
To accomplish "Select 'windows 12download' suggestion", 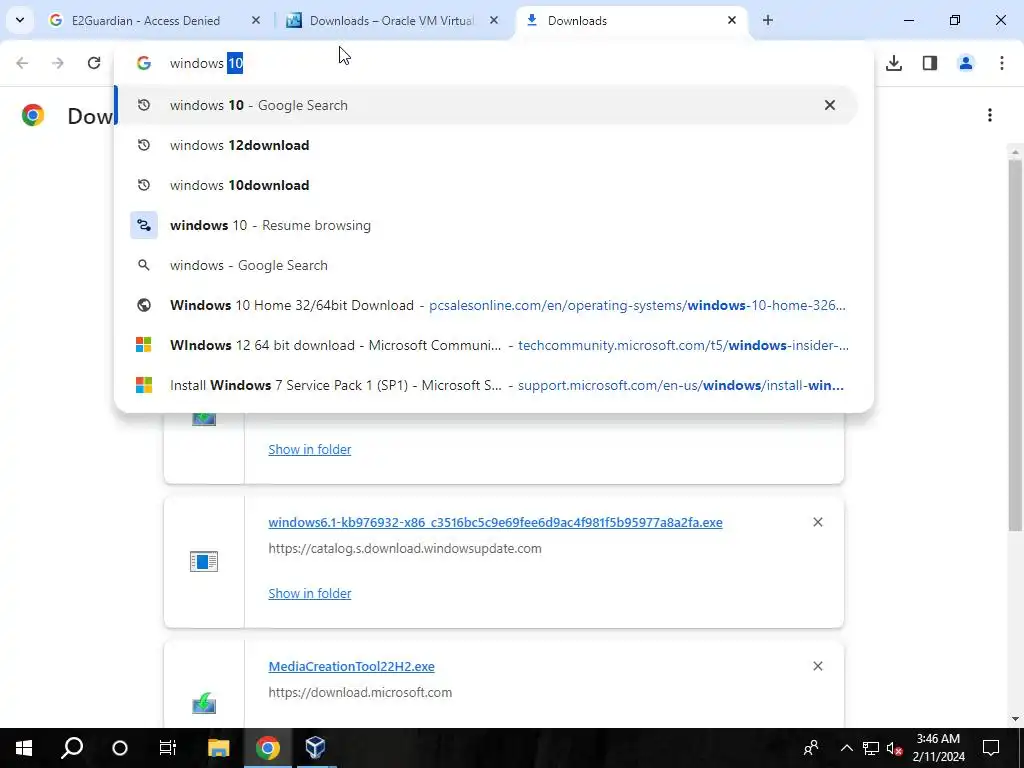I will point(485,145).
